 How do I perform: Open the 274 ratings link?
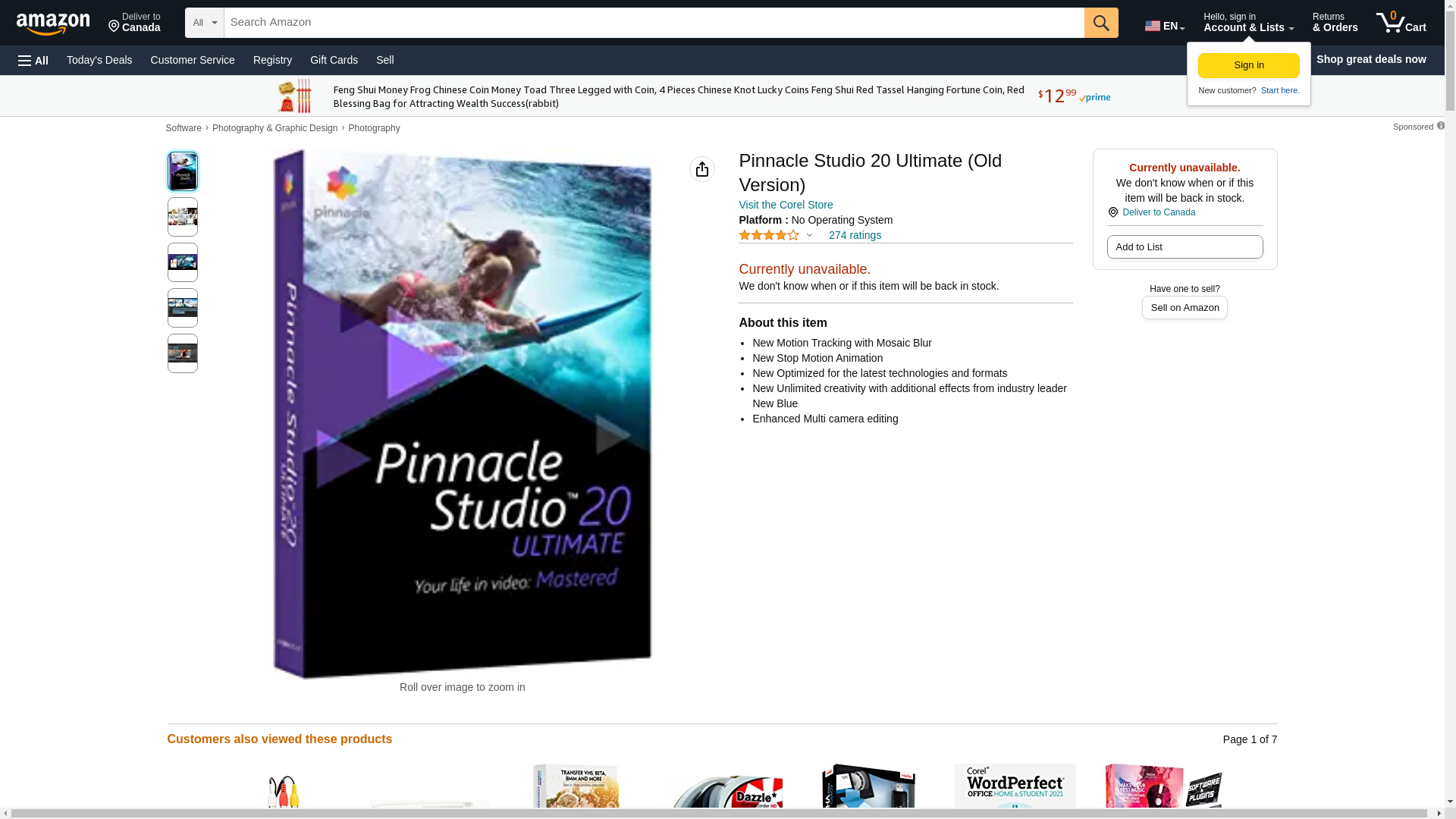[x=854, y=235]
